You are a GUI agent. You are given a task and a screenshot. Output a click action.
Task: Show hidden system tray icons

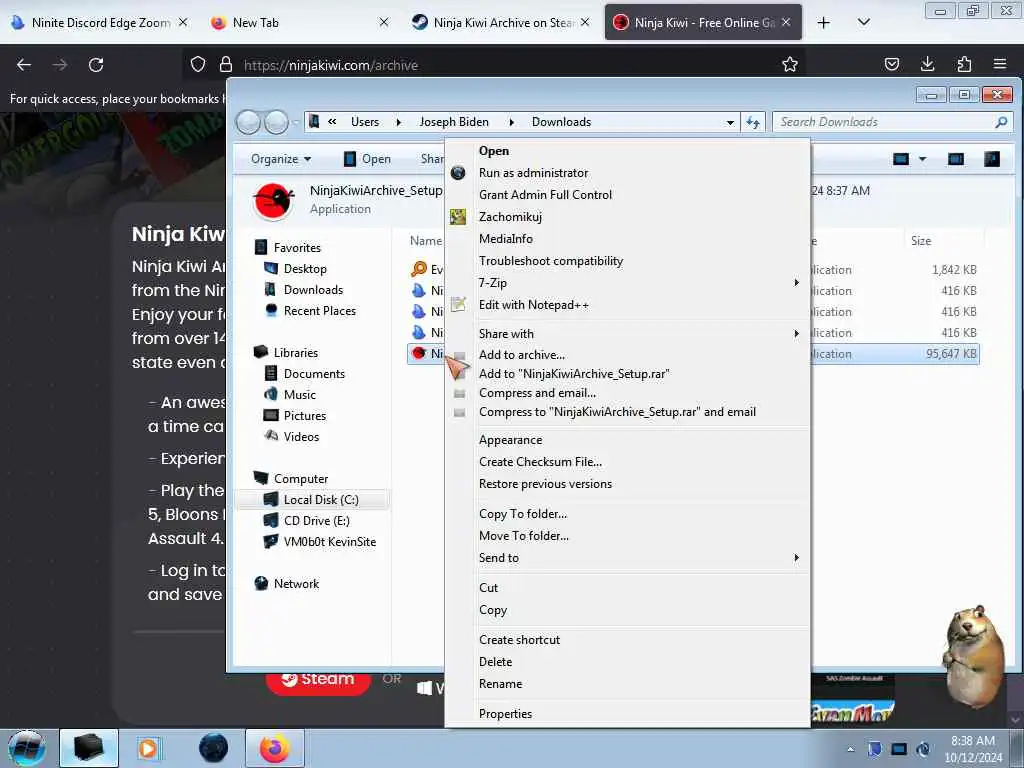click(x=850, y=750)
